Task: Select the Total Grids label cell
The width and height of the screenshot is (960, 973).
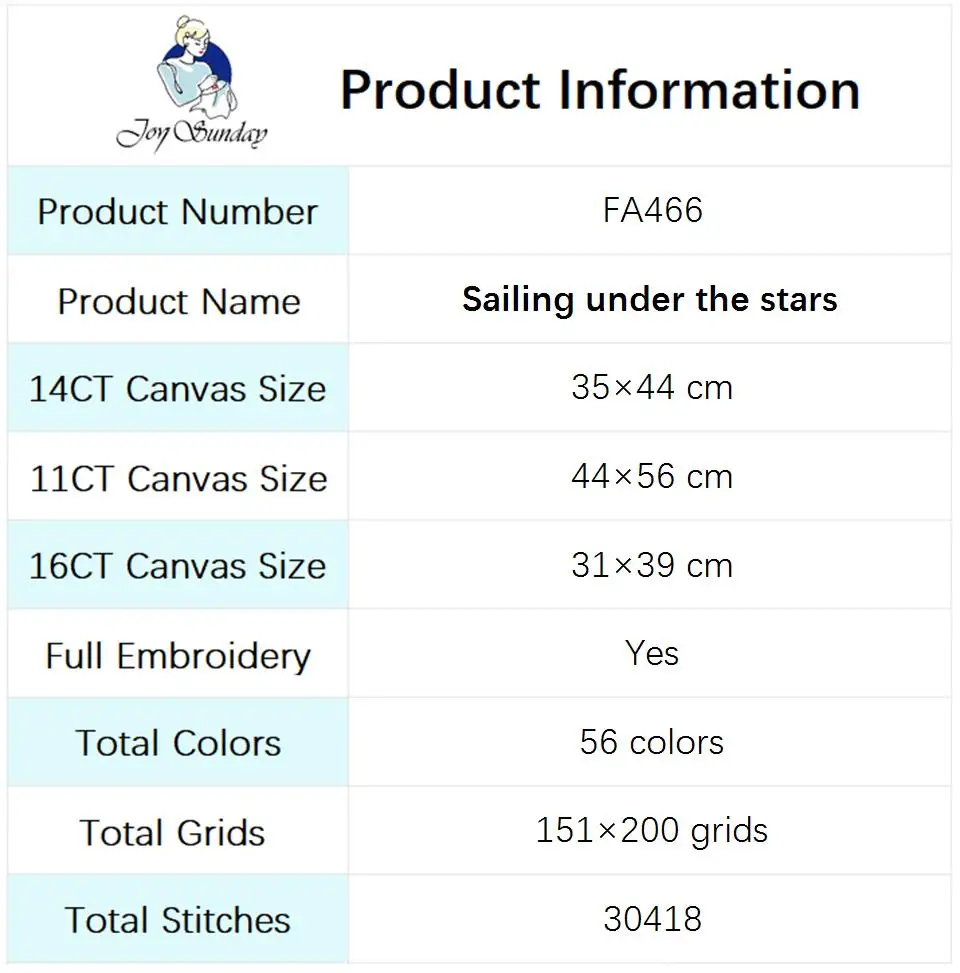Action: click(178, 832)
